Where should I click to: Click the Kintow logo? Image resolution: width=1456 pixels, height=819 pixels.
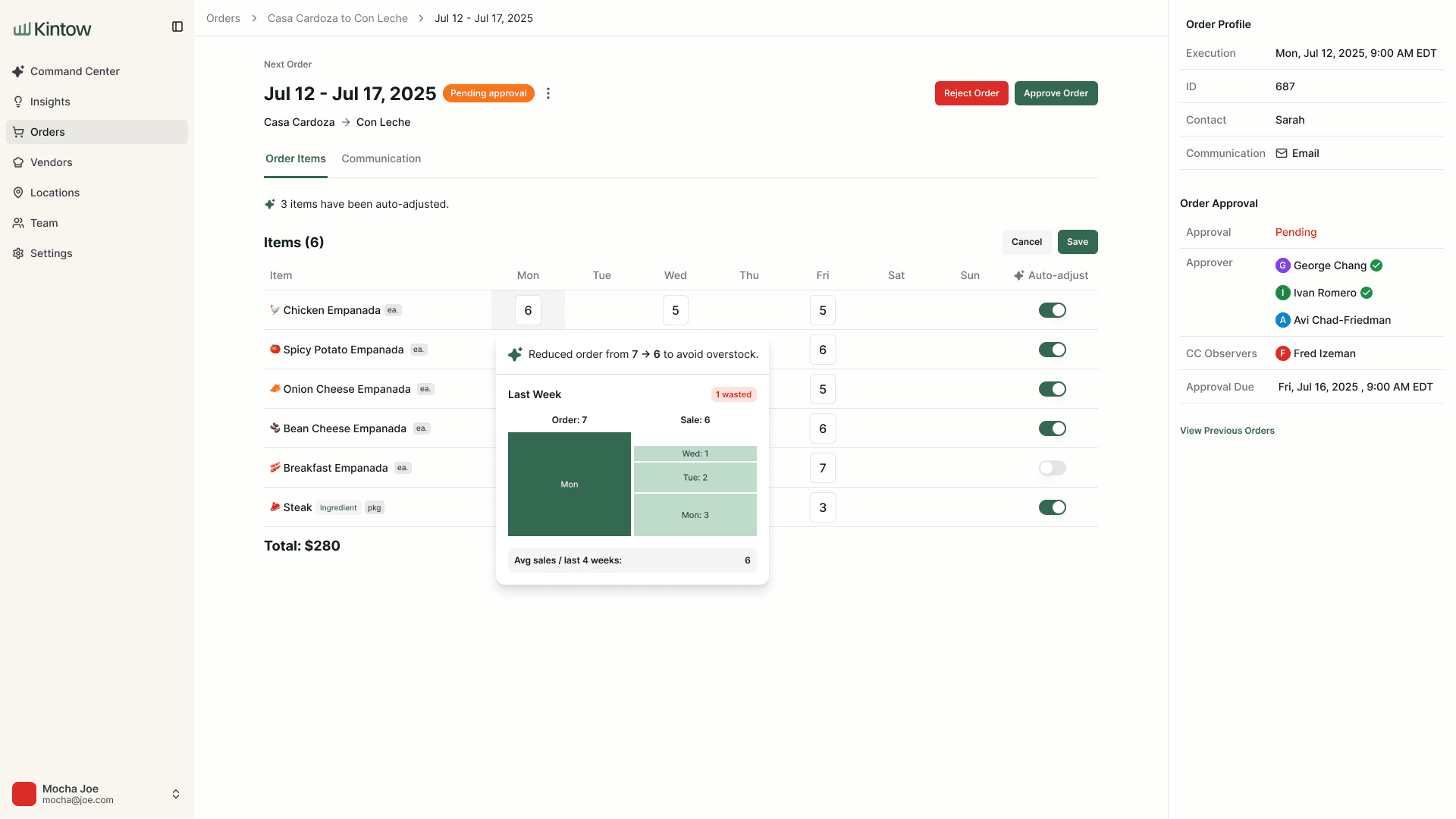tap(52, 29)
